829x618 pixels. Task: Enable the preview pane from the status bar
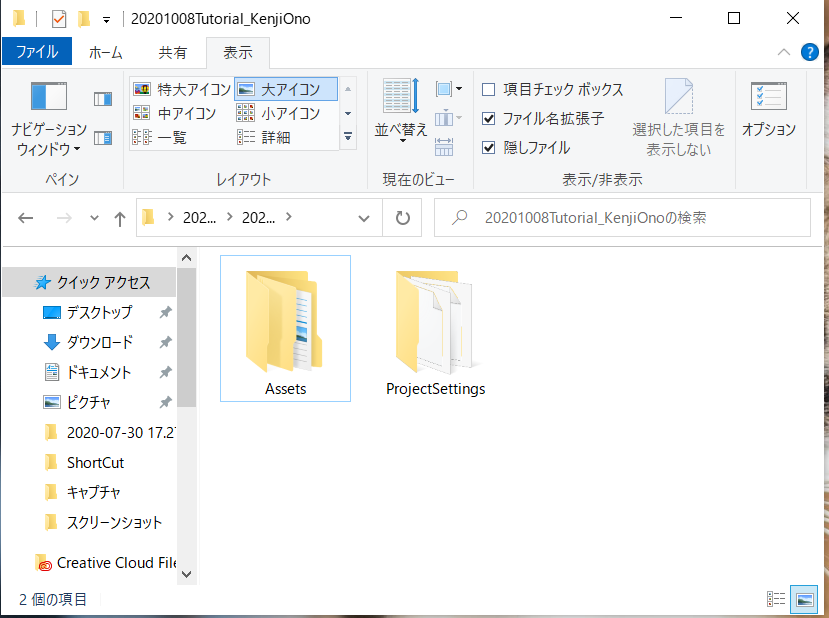point(805,599)
